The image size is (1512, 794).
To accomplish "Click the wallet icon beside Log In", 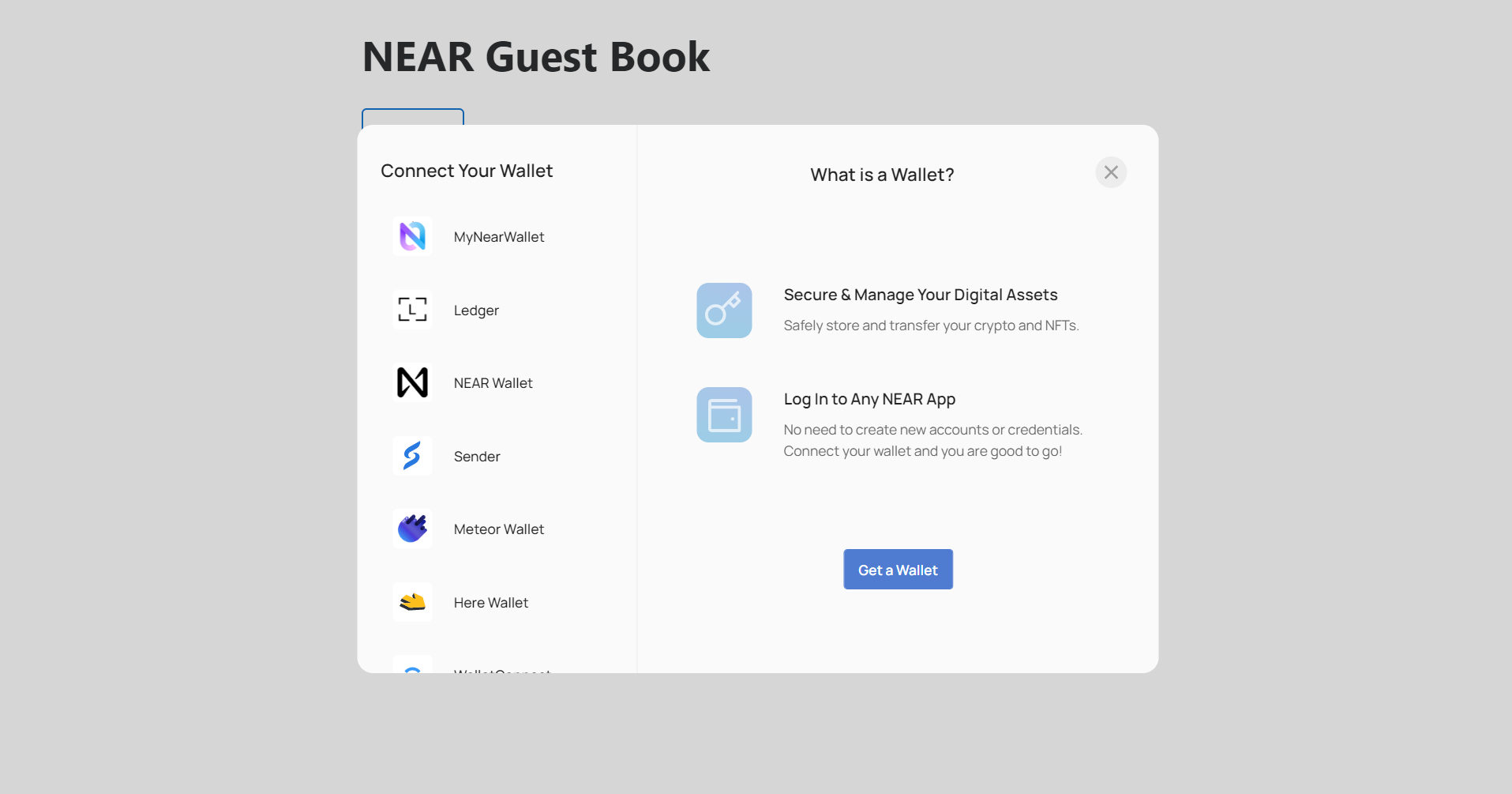I will click(x=724, y=415).
